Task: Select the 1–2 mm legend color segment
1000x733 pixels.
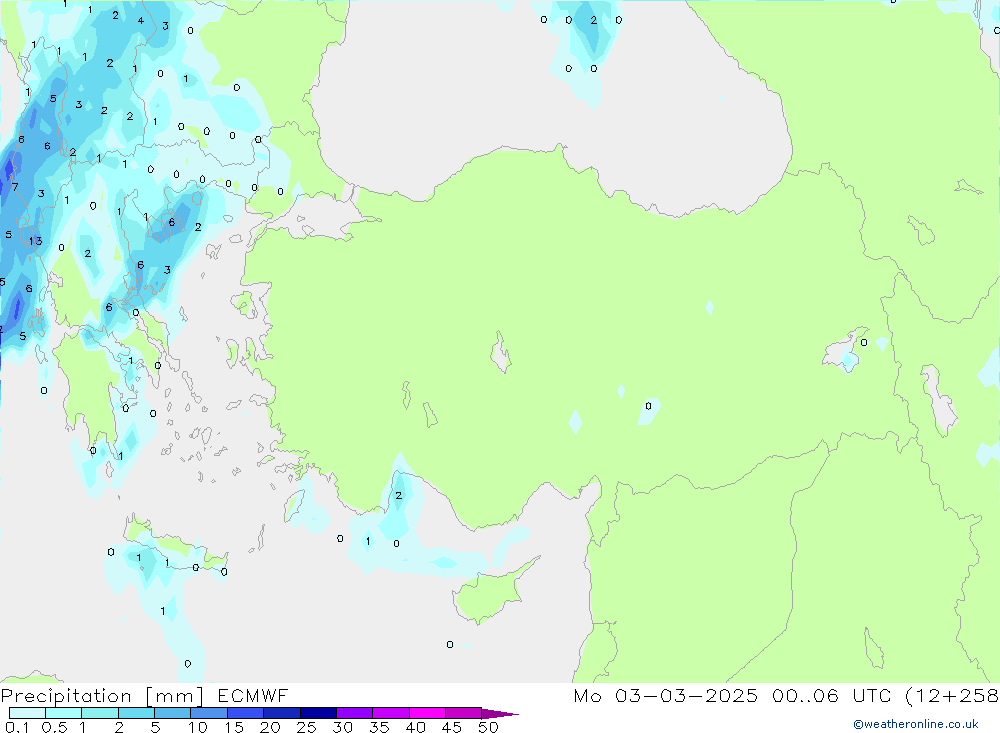Action: 99,713
